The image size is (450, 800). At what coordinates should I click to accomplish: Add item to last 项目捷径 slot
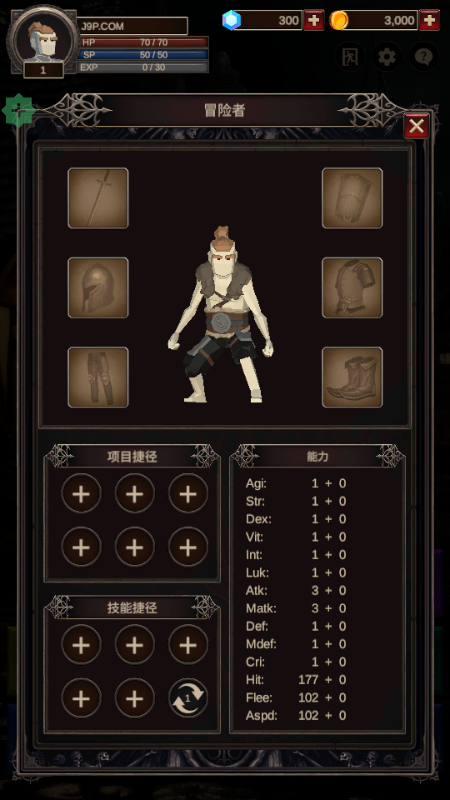coord(188,547)
